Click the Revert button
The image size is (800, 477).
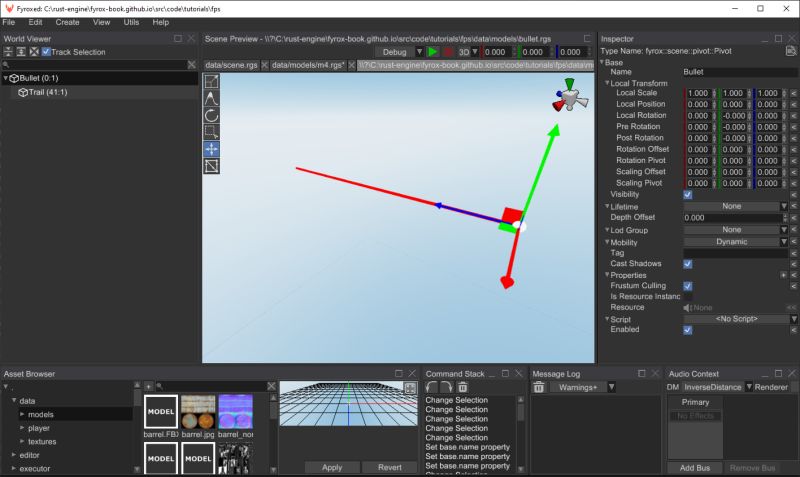point(390,467)
